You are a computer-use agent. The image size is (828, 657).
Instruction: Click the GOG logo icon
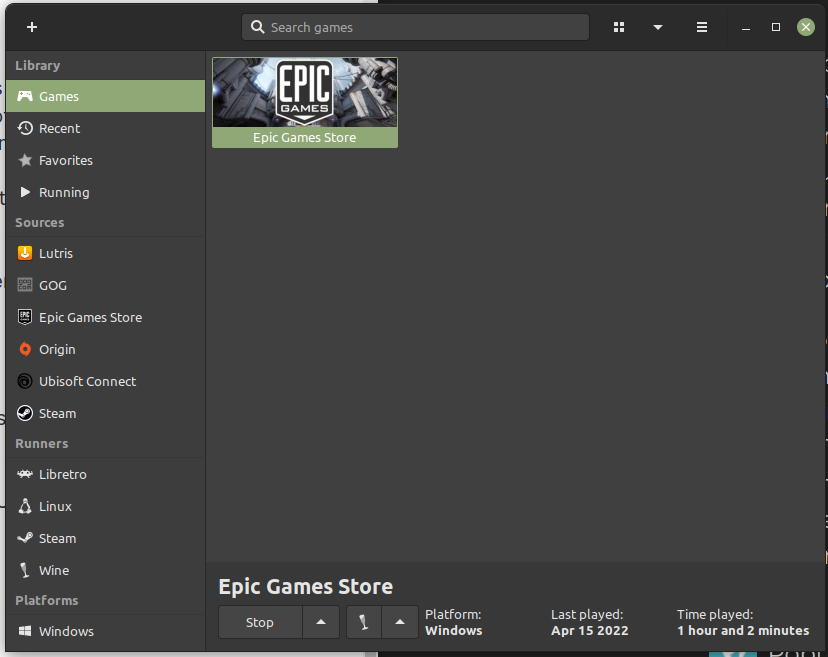[x=25, y=285]
